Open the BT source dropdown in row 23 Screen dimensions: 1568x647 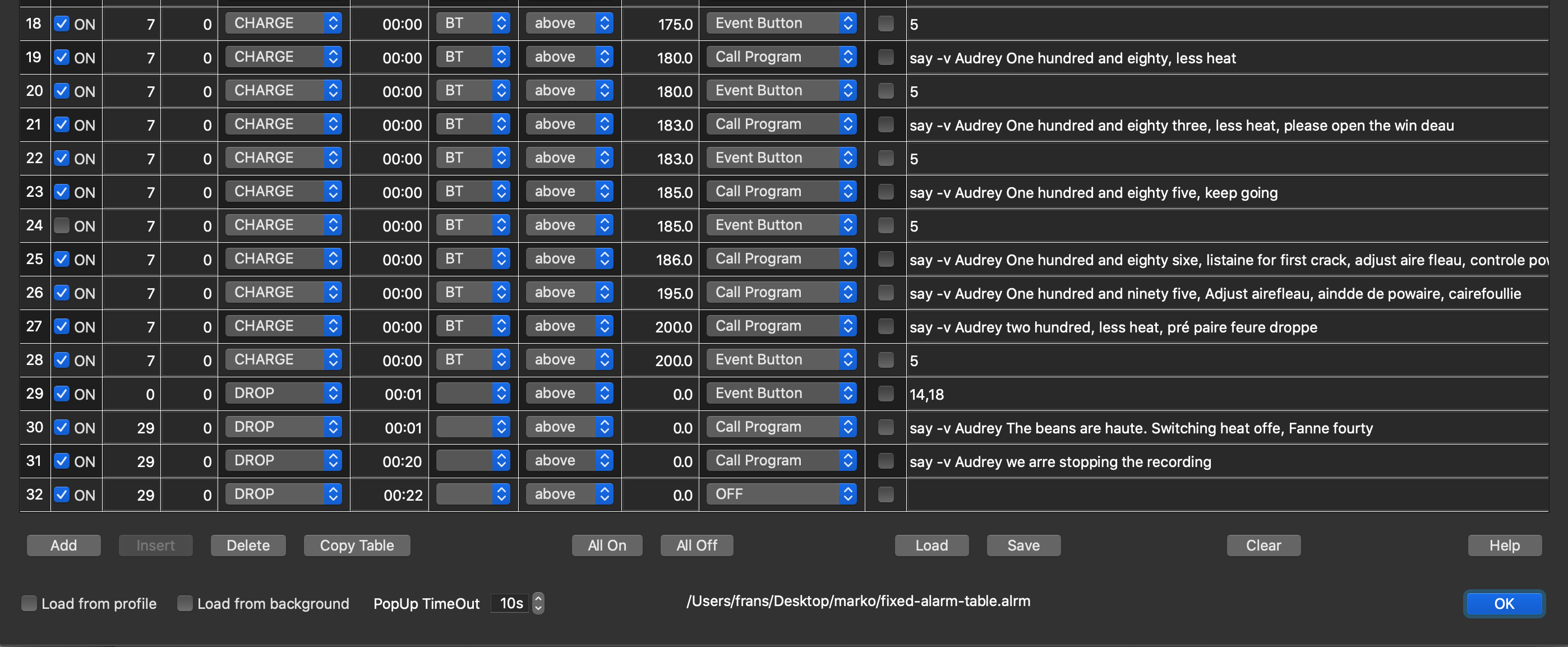[473, 192]
